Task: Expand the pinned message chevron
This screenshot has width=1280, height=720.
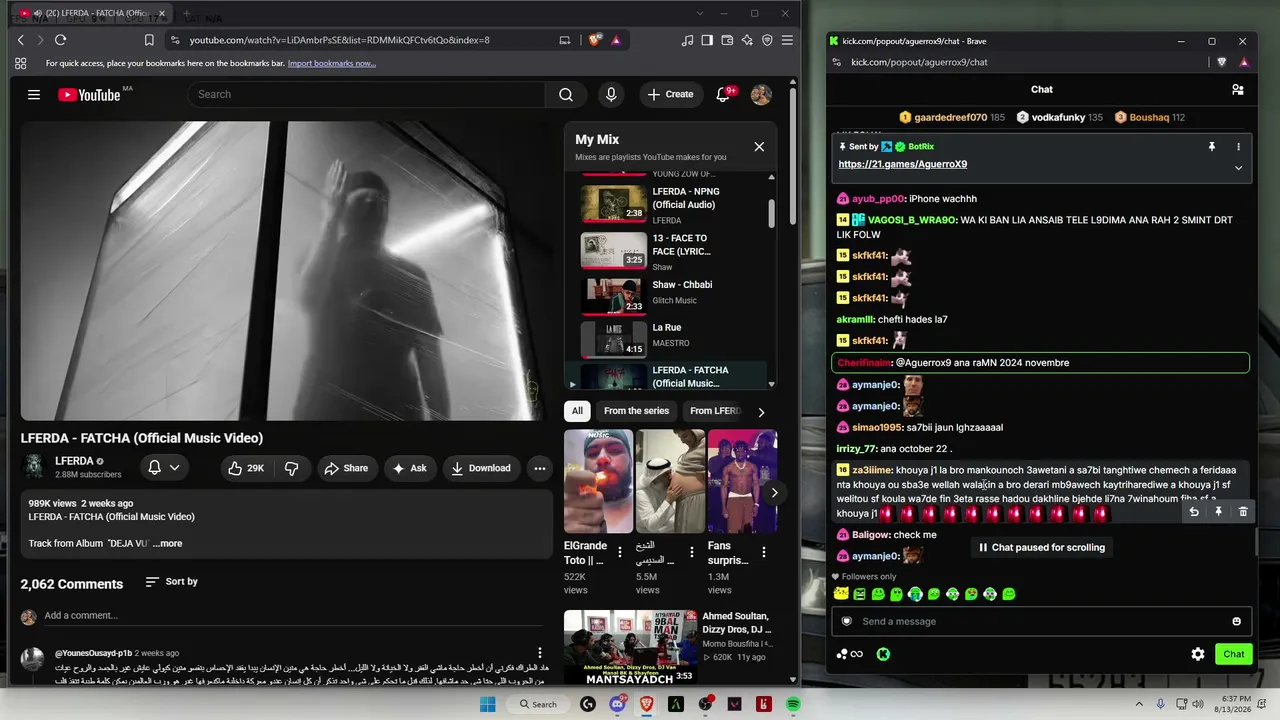Action: point(1238,168)
